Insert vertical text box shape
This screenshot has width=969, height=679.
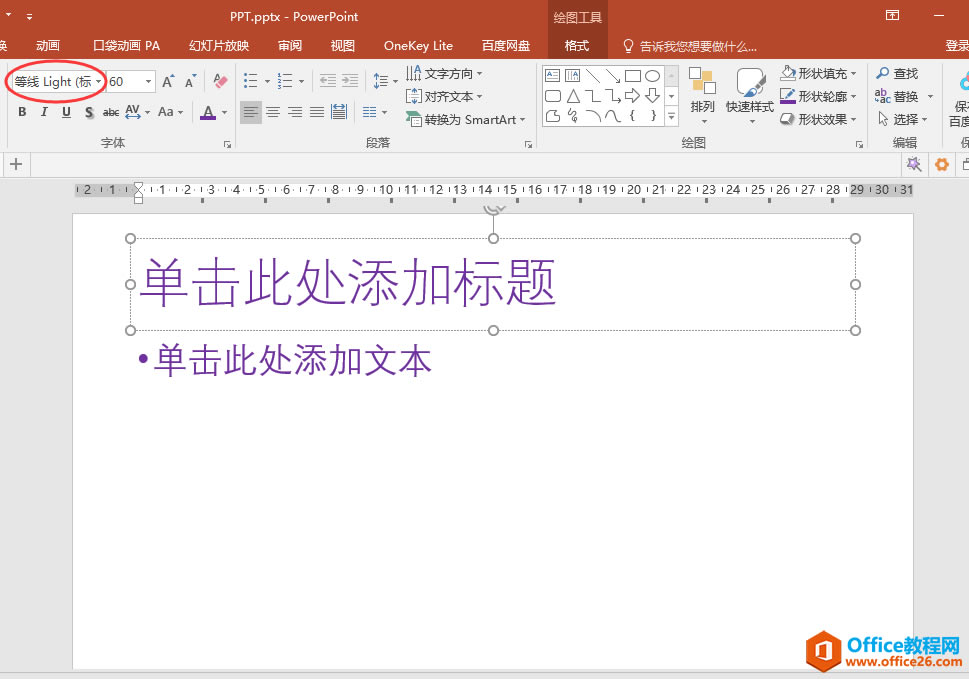pyautogui.click(x=572, y=75)
